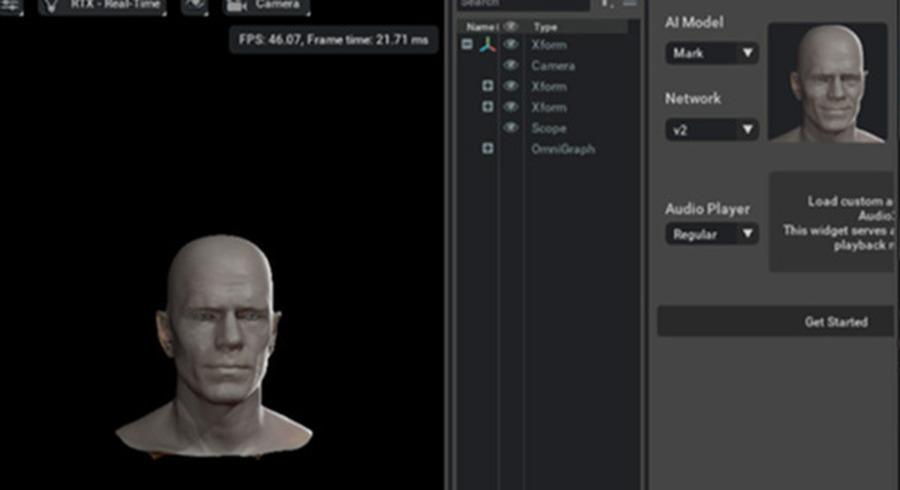
Task: Toggle visibility of the root Xform
Action: [511, 45]
